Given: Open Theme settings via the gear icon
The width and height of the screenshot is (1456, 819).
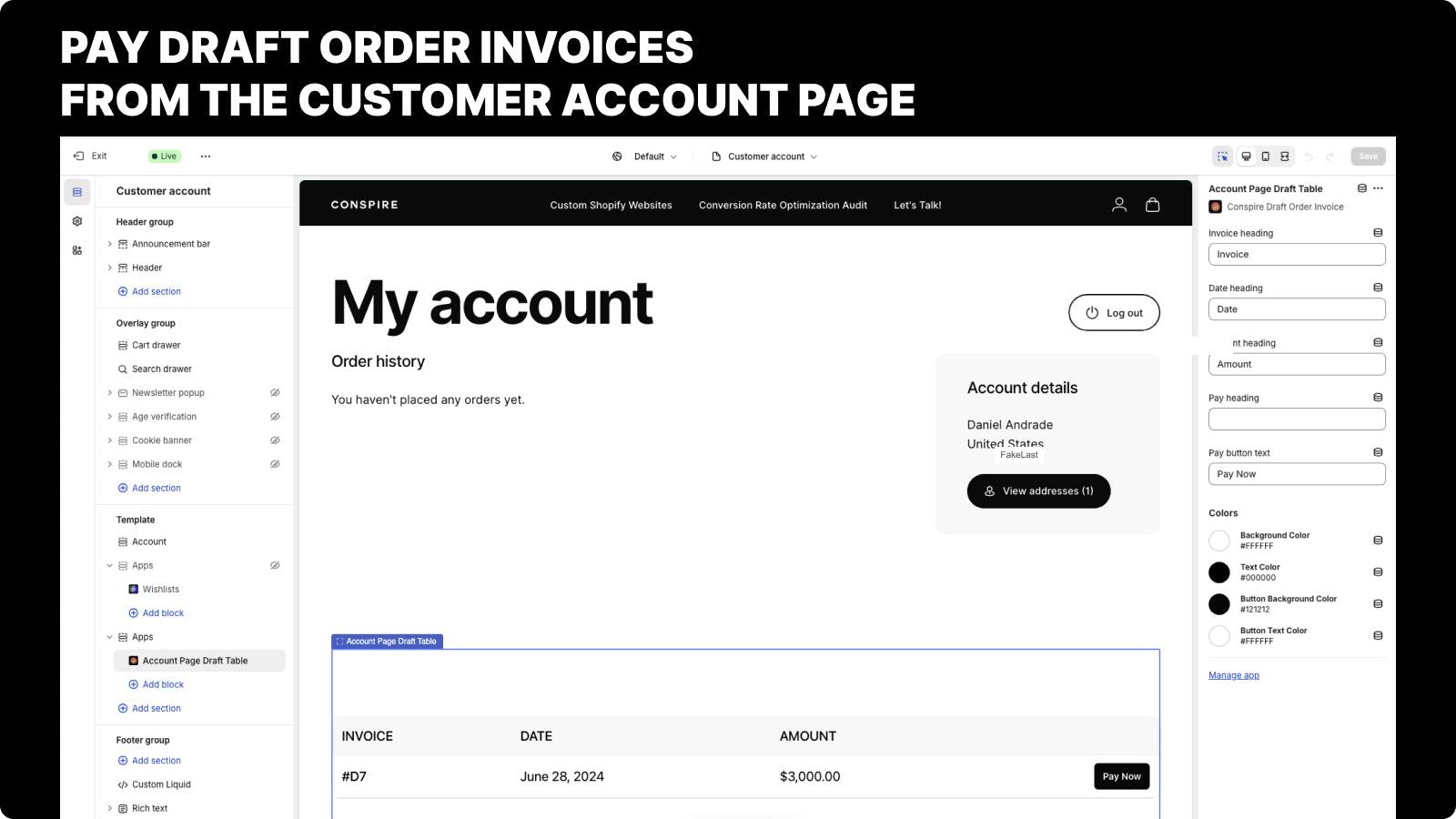Looking at the screenshot, I should [x=77, y=221].
